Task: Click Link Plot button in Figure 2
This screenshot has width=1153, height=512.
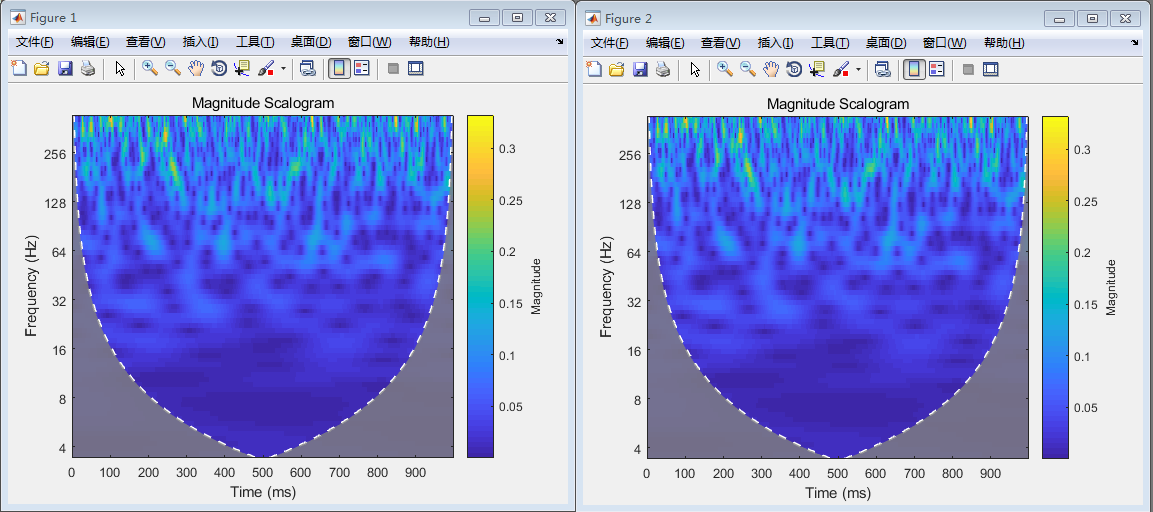Action: [x=882, y=69]
